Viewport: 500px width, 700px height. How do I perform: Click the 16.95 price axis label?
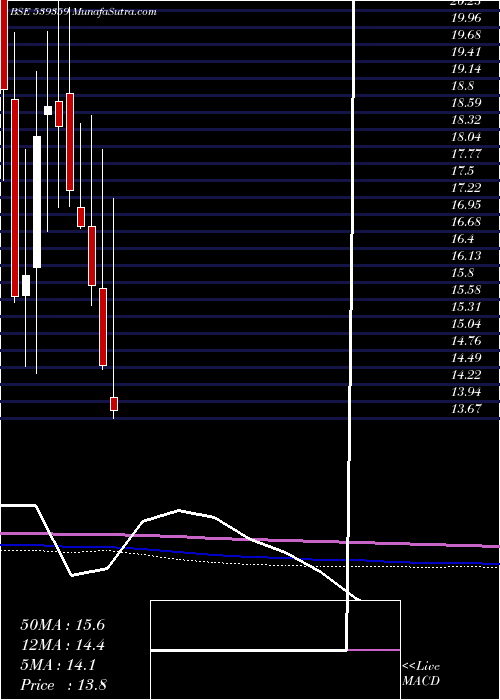point(466,205)
